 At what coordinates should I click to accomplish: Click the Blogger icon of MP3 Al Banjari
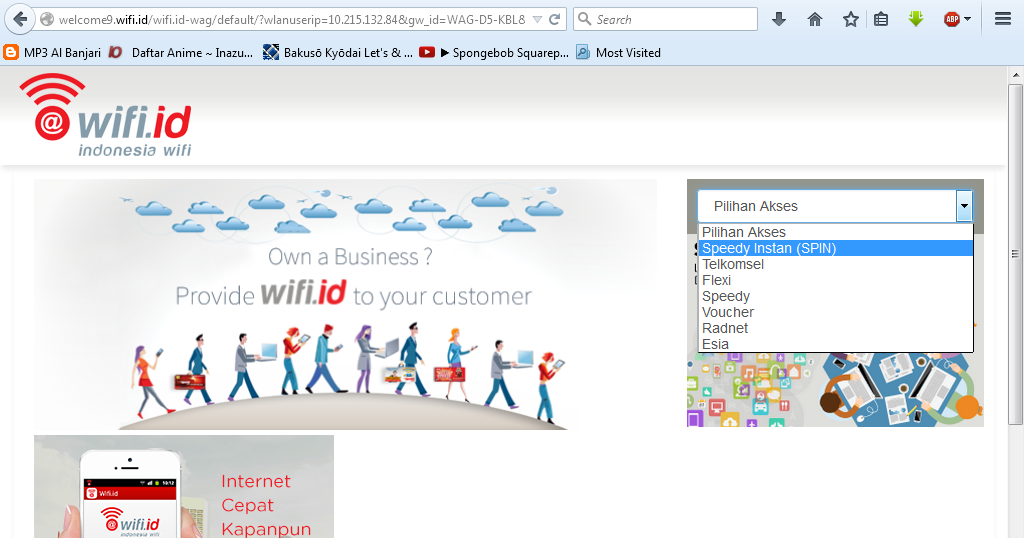(x=11, y=52)
